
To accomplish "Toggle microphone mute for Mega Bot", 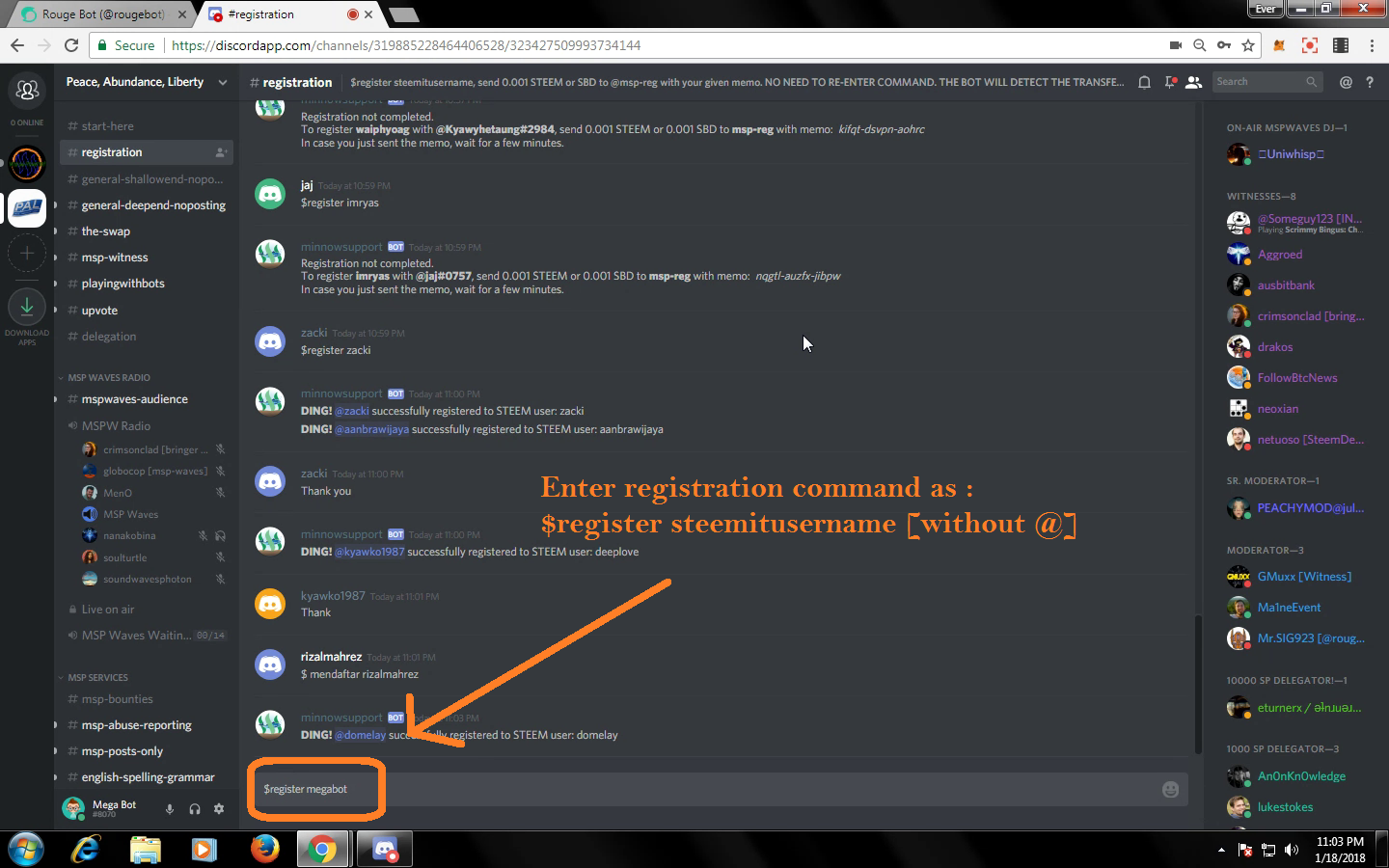I will 170,809.
